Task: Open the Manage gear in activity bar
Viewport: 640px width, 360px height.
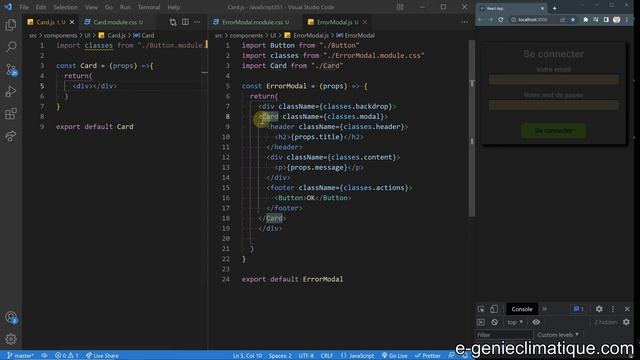Action: [11, 339]
